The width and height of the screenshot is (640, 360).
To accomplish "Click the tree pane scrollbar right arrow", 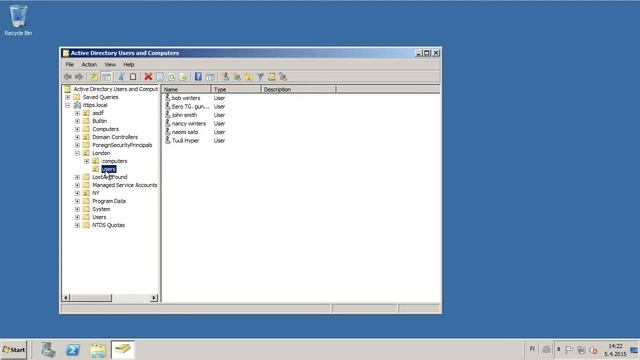I will pyautogui.click(x=154, y=298).
